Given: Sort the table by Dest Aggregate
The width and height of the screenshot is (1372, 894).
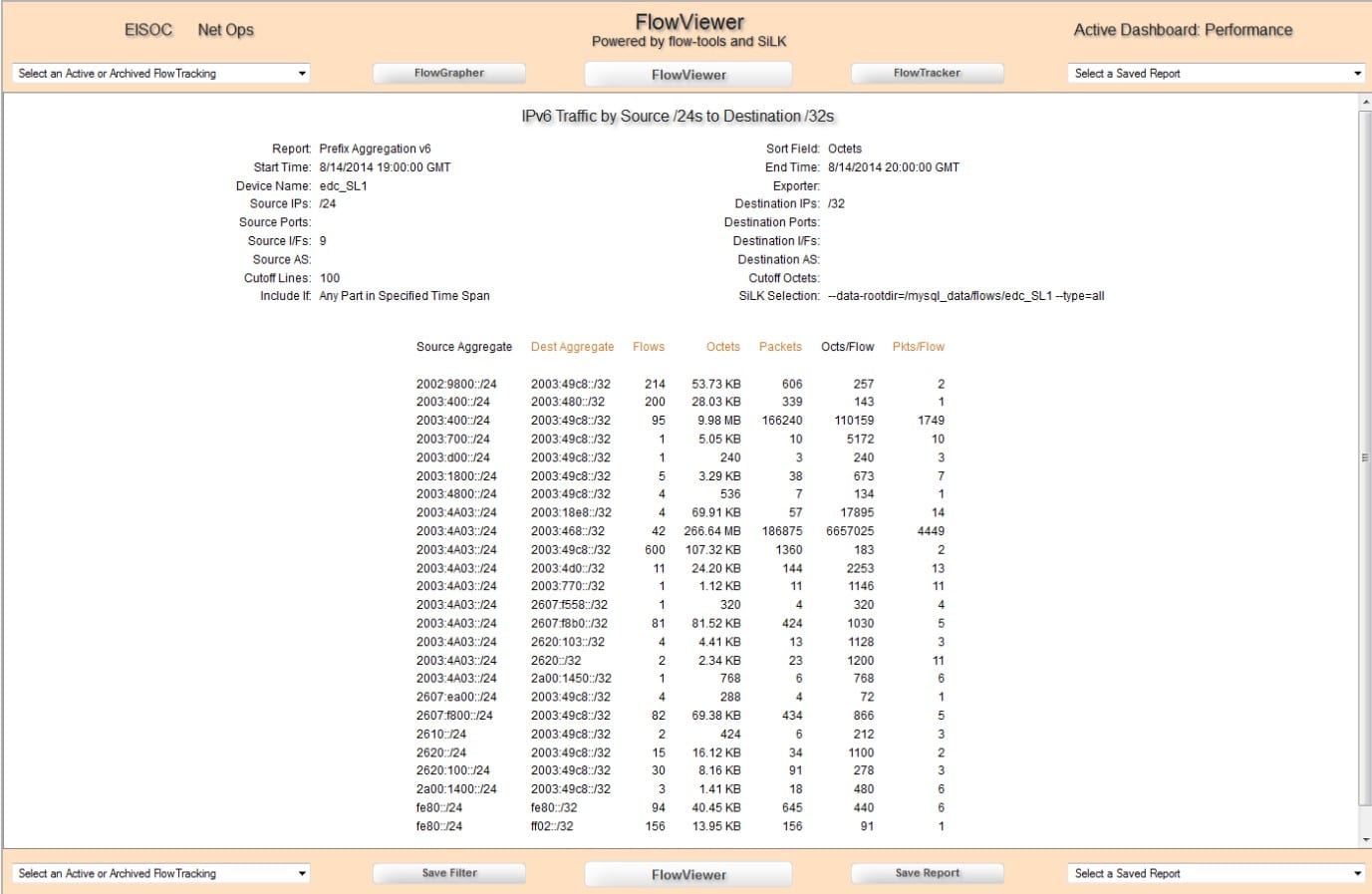Looking at the screenshot, I should click(x=572, y=346).
